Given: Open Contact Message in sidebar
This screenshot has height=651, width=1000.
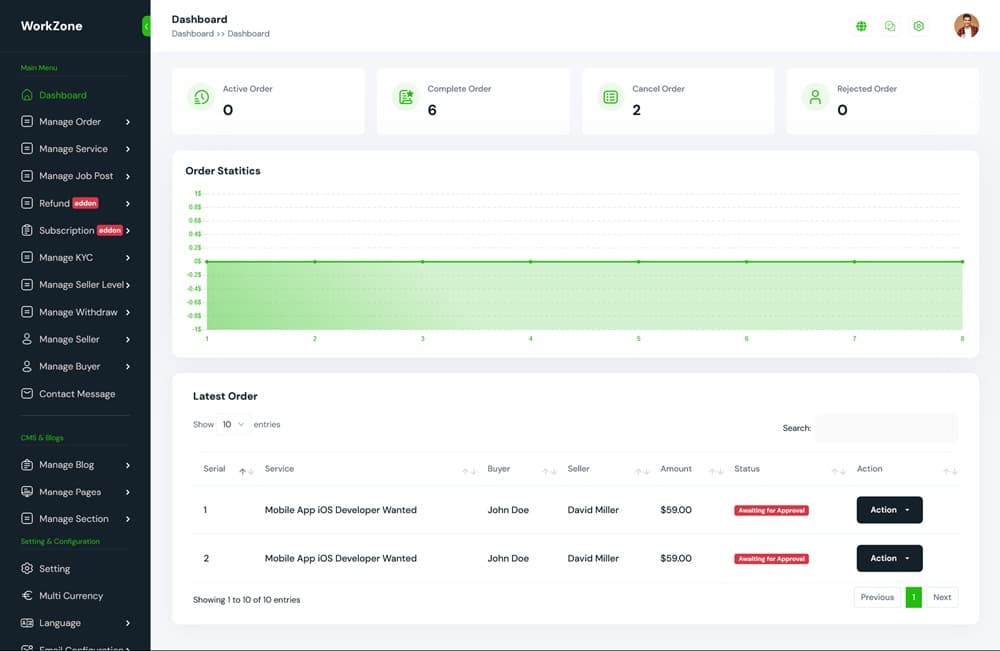Looking at the screenshot, I should [x=76, y=394].
